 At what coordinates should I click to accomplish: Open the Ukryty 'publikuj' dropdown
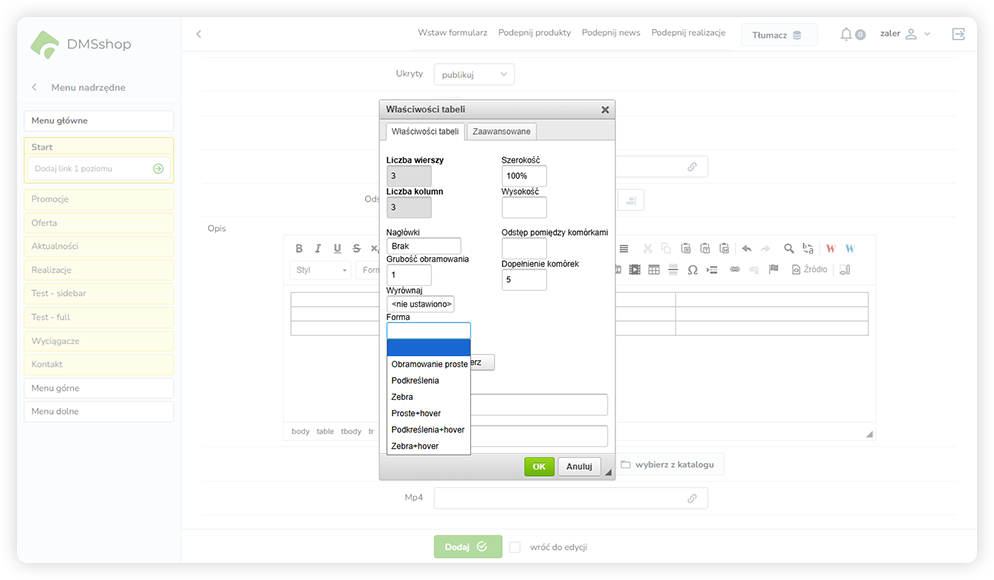coord(473,74)
